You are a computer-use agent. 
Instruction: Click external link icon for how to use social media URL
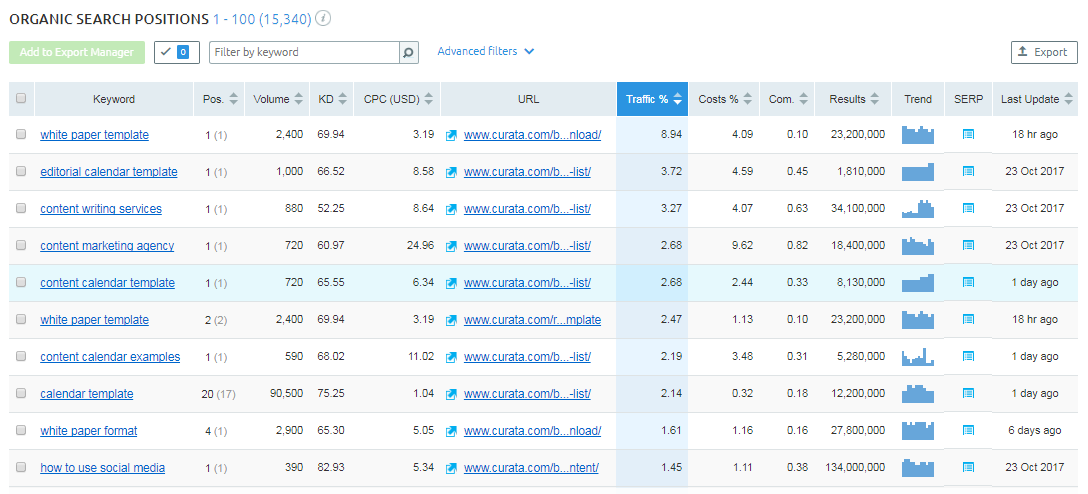point(451,468)
